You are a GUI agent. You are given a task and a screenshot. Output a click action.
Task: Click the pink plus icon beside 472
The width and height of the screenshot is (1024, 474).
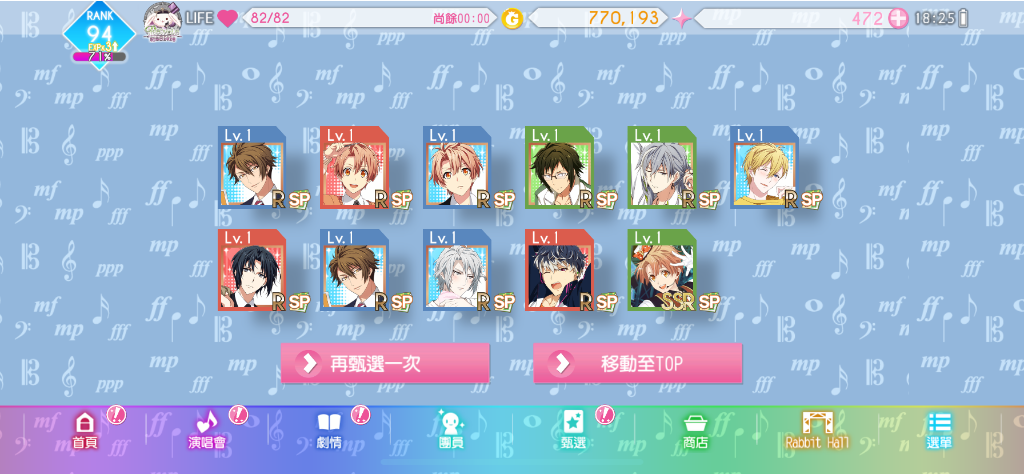click(899, 18)
